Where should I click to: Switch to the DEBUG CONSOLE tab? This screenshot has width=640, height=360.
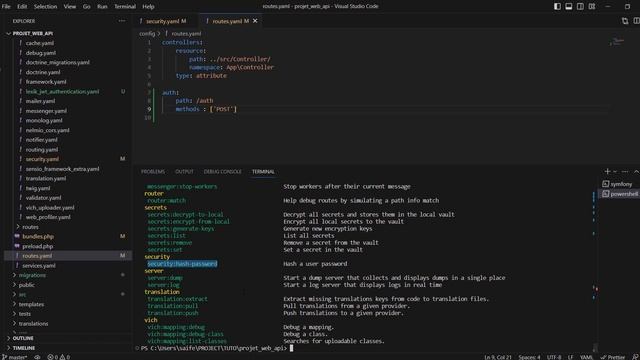pos(222,172)
